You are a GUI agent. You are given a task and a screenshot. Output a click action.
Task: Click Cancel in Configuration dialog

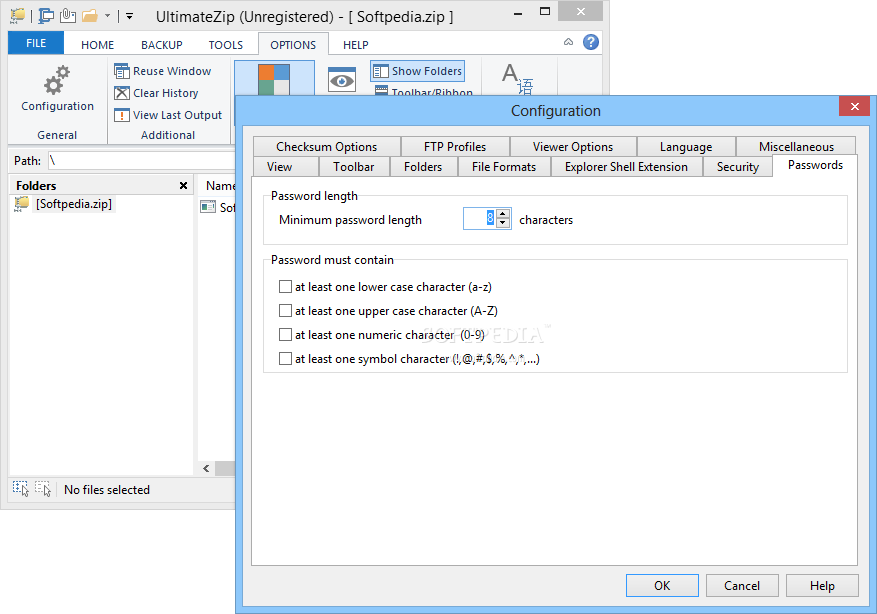coord(742,585)
